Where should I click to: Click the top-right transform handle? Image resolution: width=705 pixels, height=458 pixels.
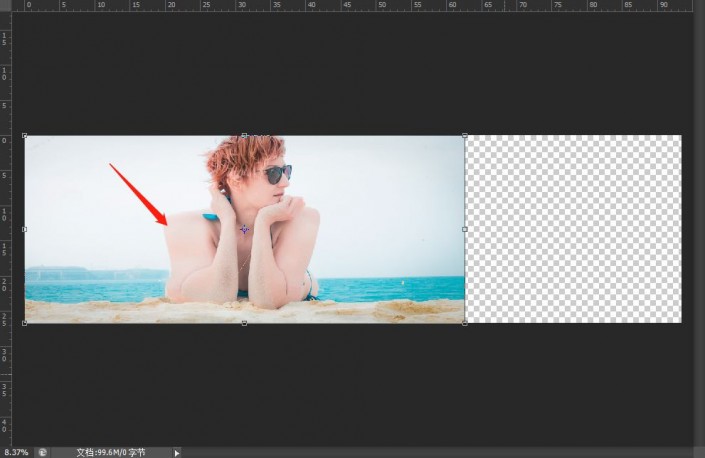(x=464, y=135)
